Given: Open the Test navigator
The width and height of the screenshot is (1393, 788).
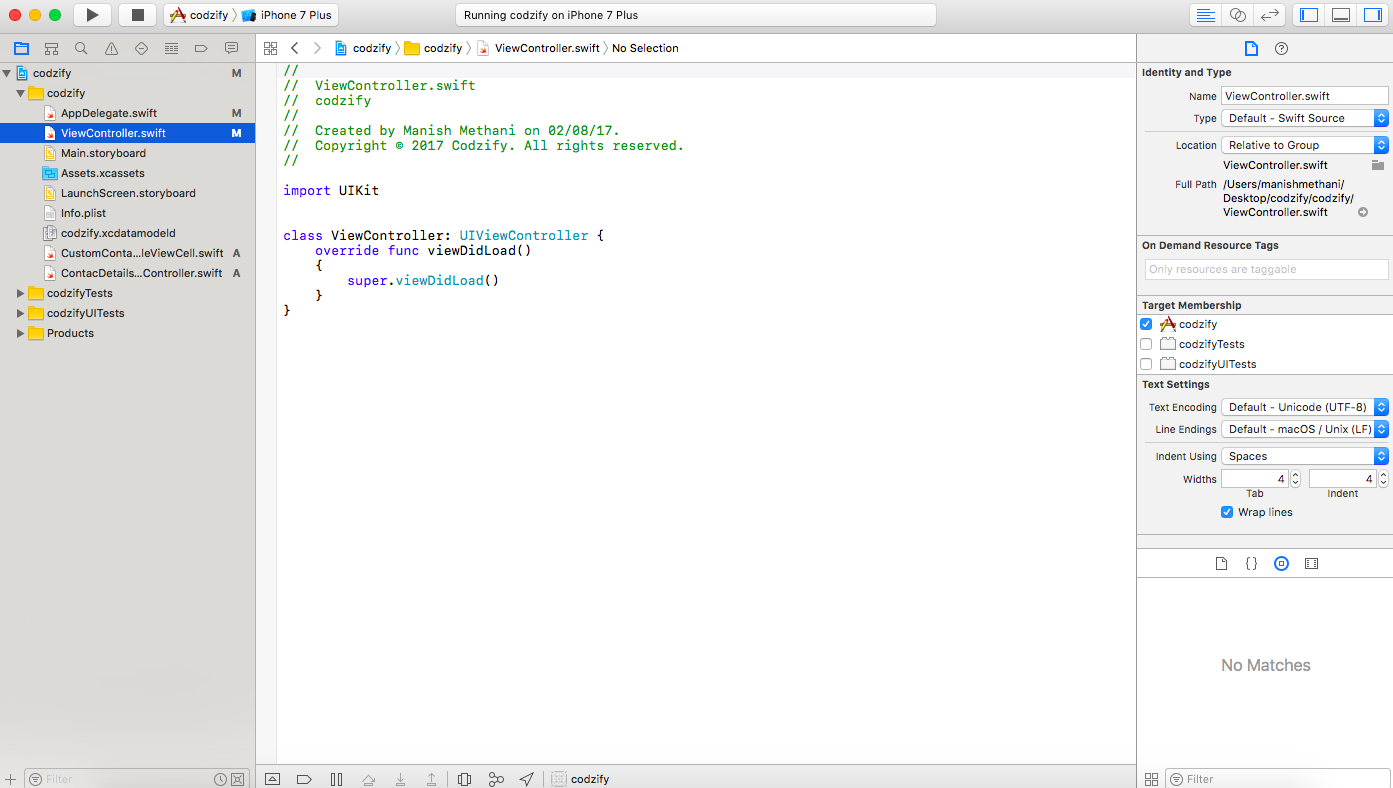Looking at the screenshot, I should tap(141, 48).
